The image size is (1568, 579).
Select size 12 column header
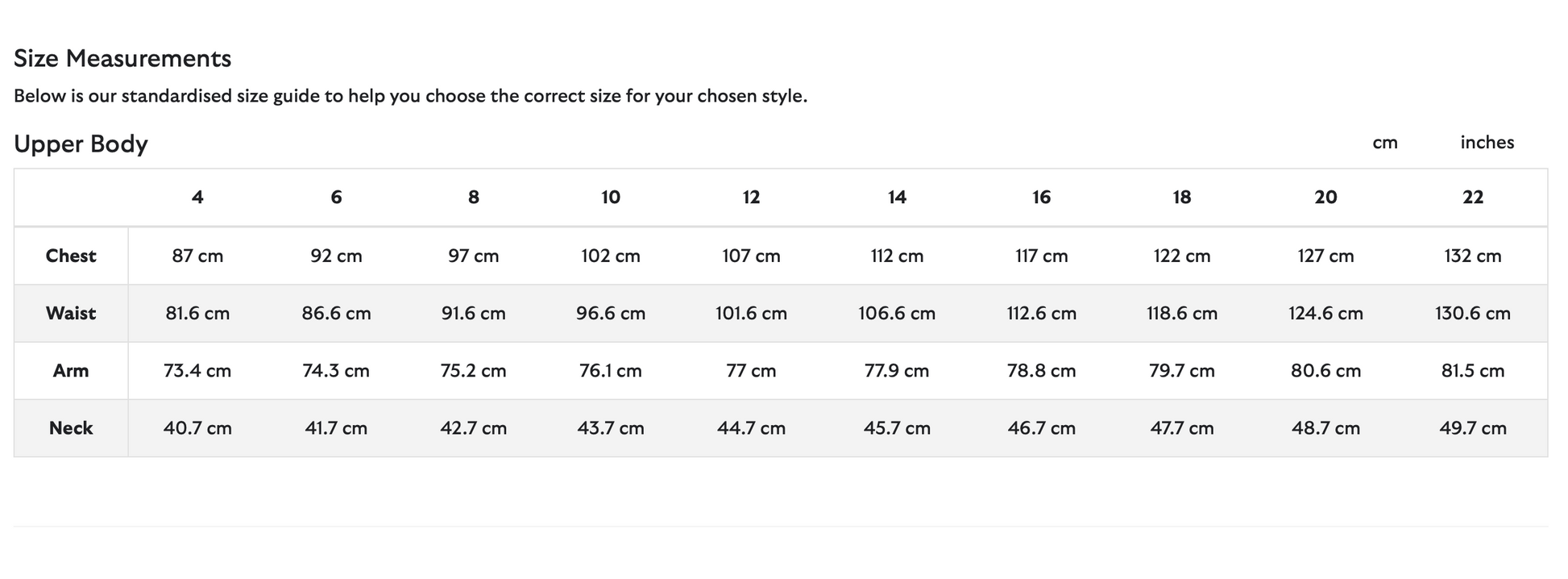[x=751, y=198]
